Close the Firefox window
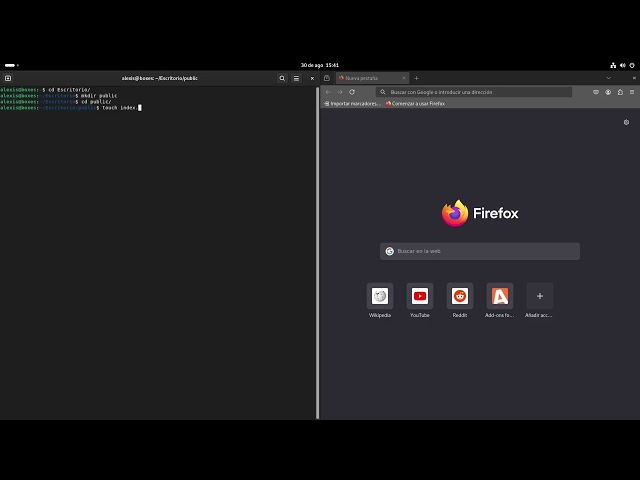The image size is (640, 480). click(634, 78)
